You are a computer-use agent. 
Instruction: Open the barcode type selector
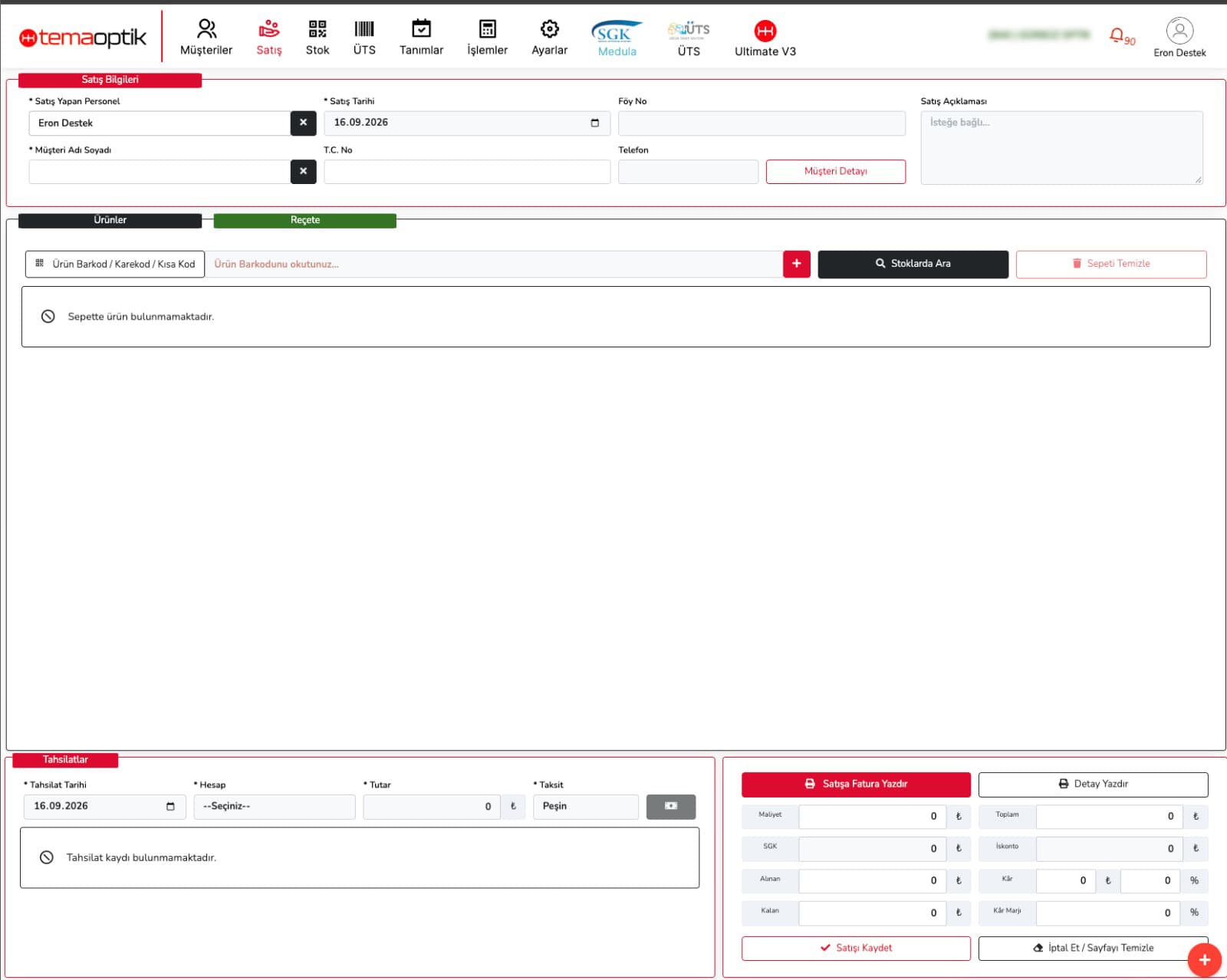pyautogui.click(x=115, y=264)
